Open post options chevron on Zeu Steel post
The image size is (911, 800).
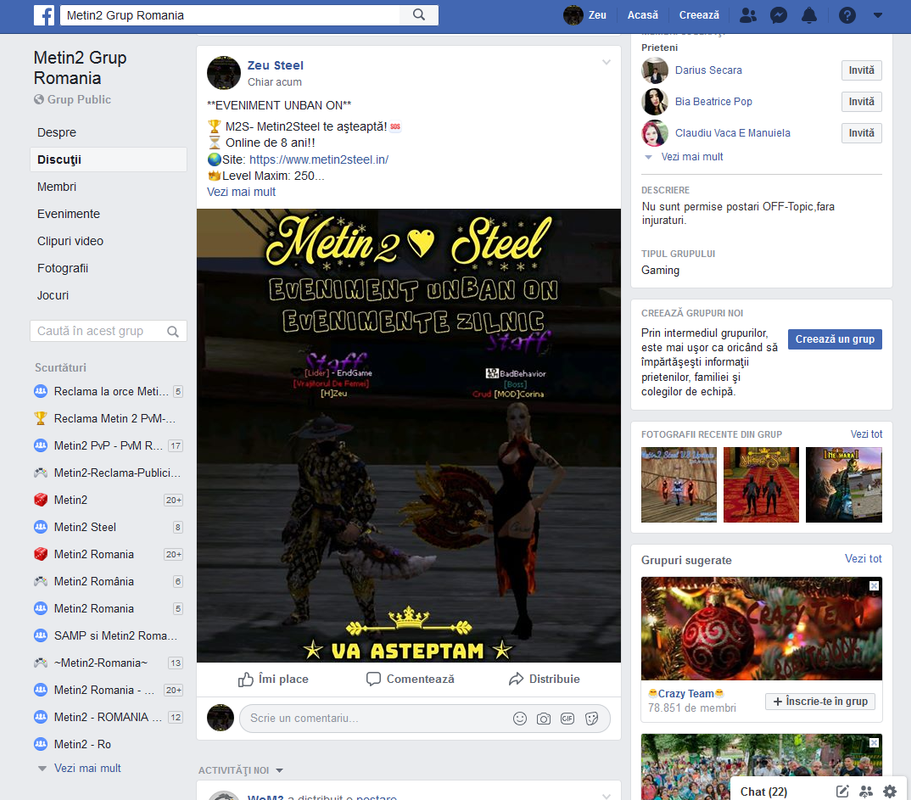(606, 62)
